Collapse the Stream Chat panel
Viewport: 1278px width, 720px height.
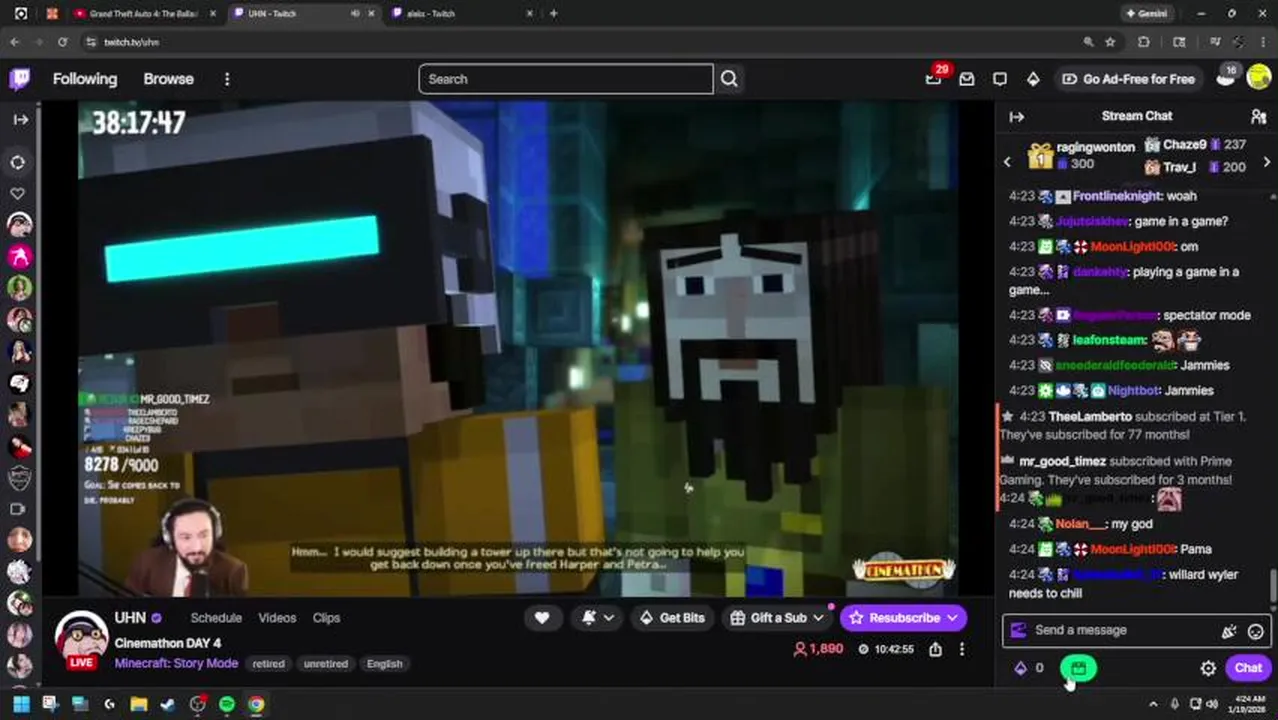(x=1016, y=117)
